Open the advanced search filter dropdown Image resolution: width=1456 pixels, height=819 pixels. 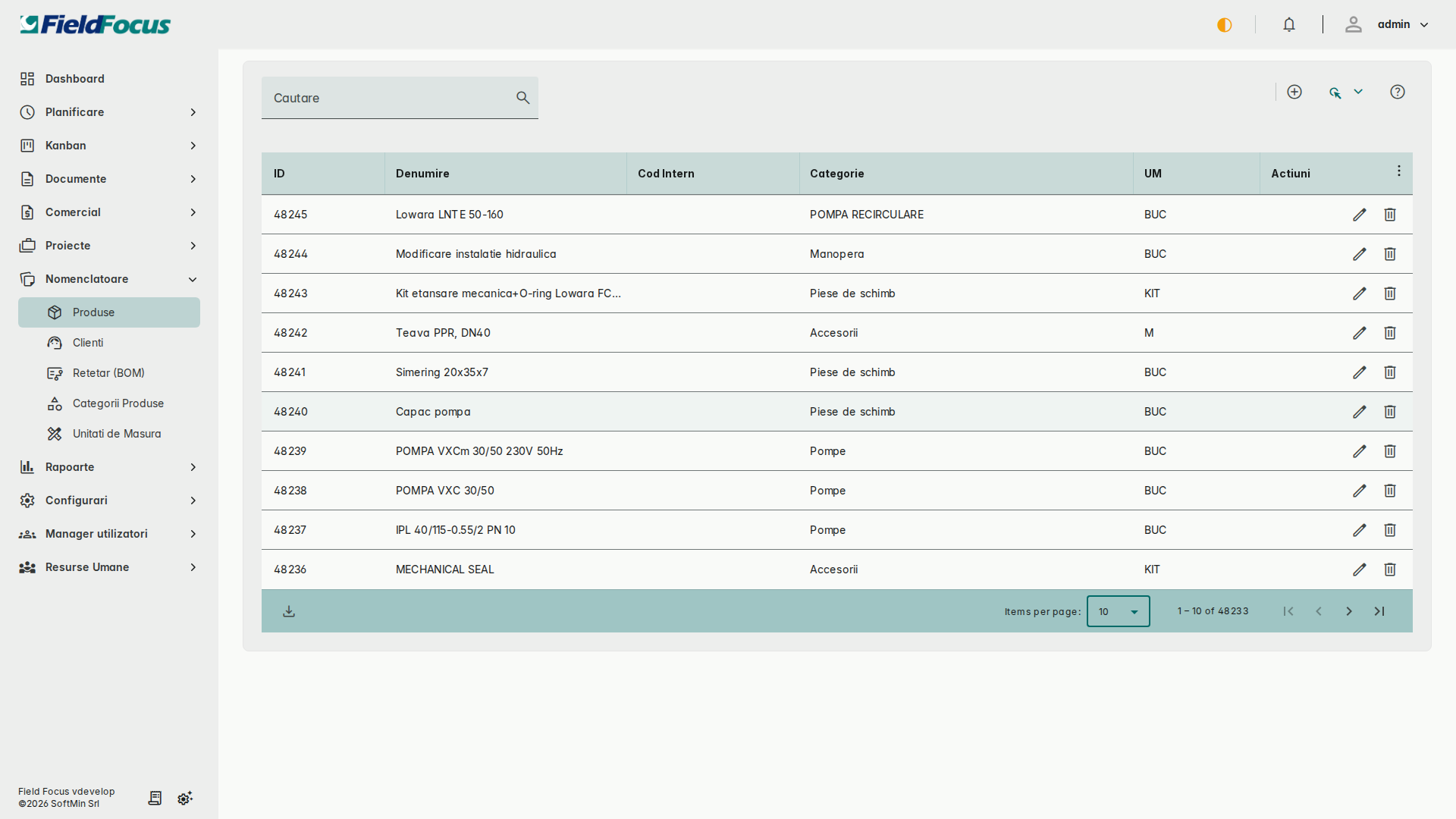point(1346,92)
